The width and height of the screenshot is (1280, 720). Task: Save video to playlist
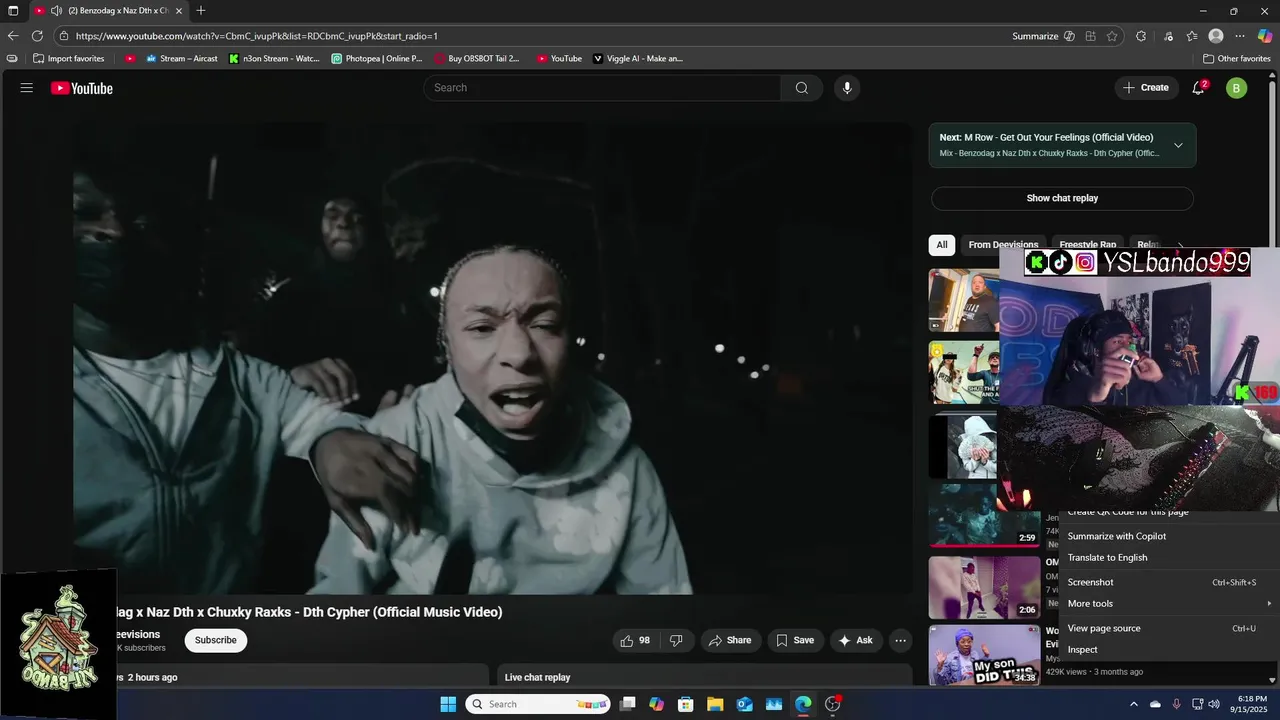[795, 640]
